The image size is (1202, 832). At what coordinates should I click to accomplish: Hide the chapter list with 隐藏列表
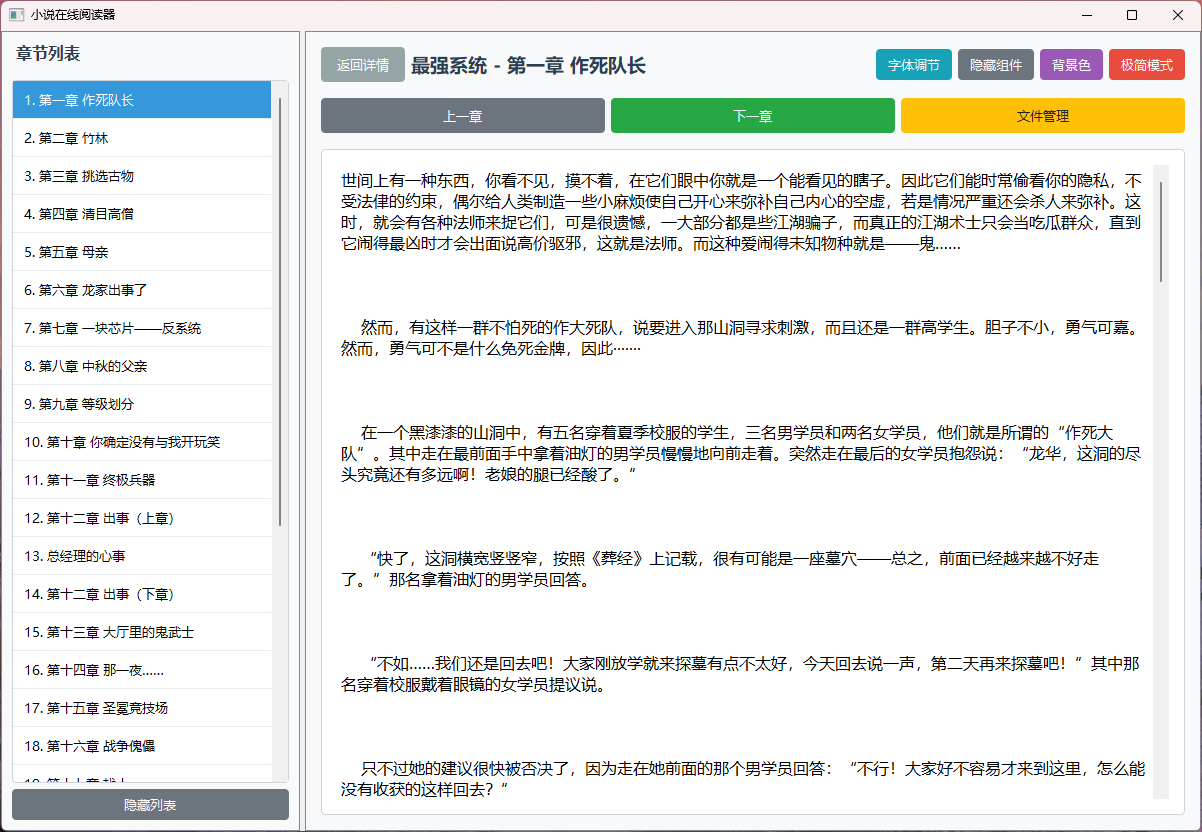[x=150, y=805]
